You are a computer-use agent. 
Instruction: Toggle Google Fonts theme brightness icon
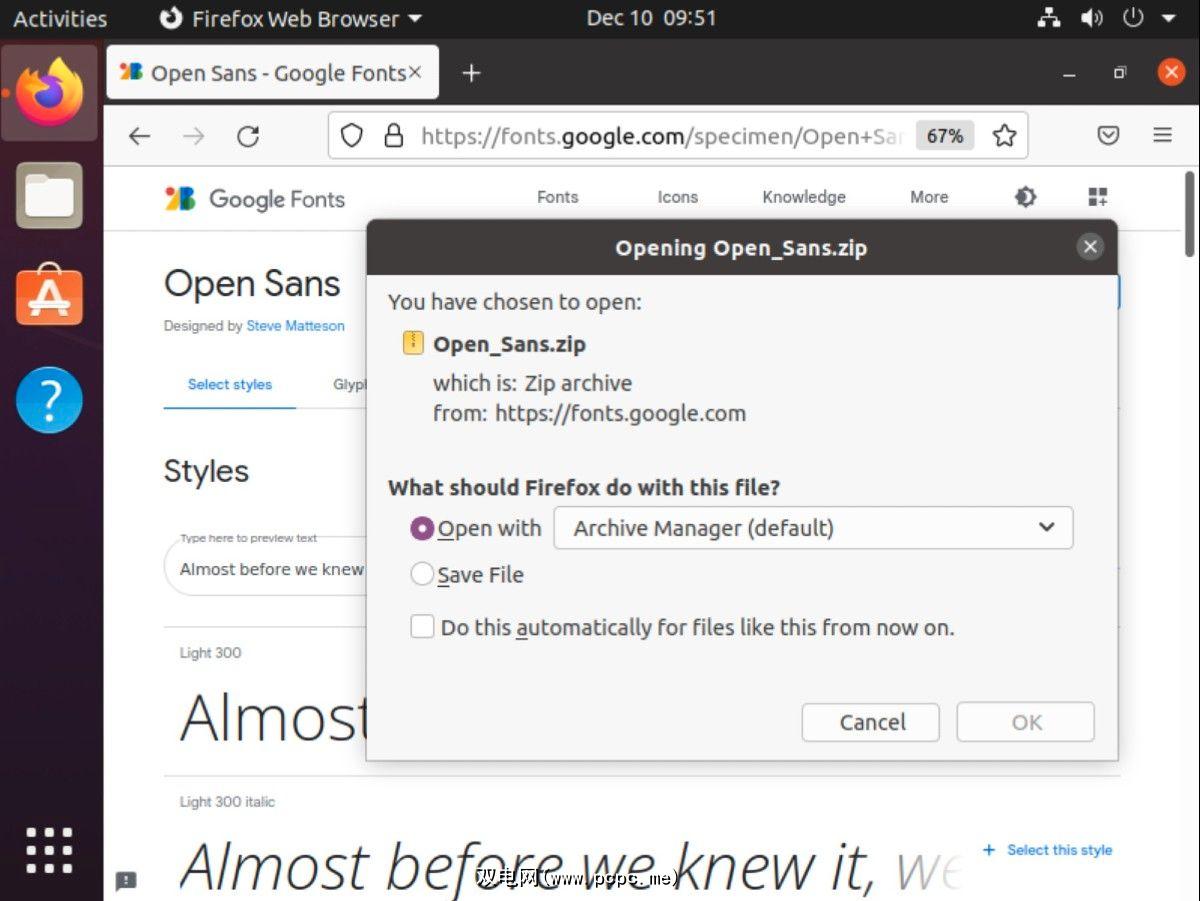click(x=1025, y=197)
